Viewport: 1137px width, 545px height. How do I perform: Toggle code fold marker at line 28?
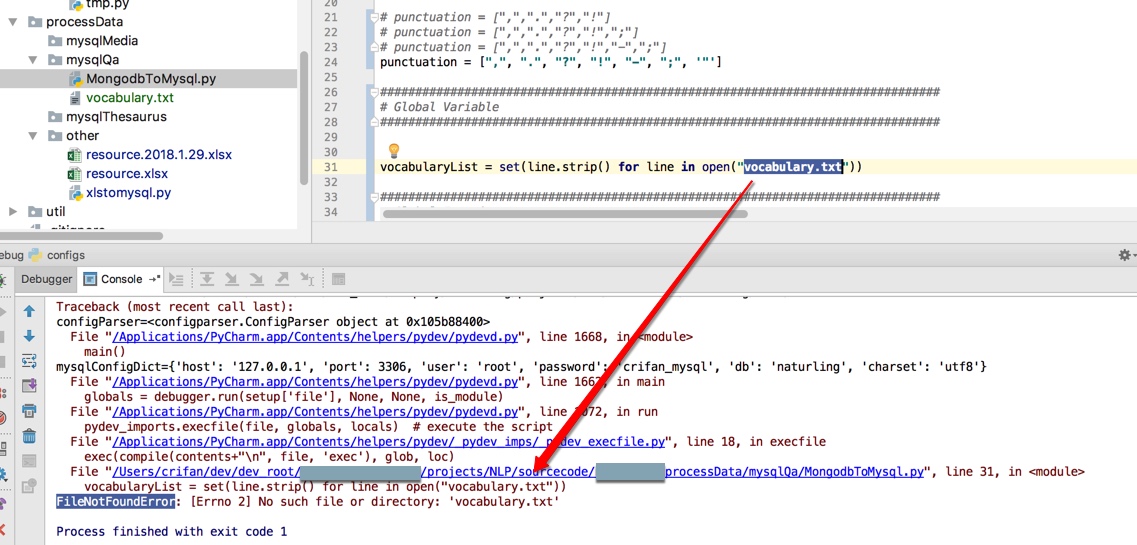tap(373, 122)
